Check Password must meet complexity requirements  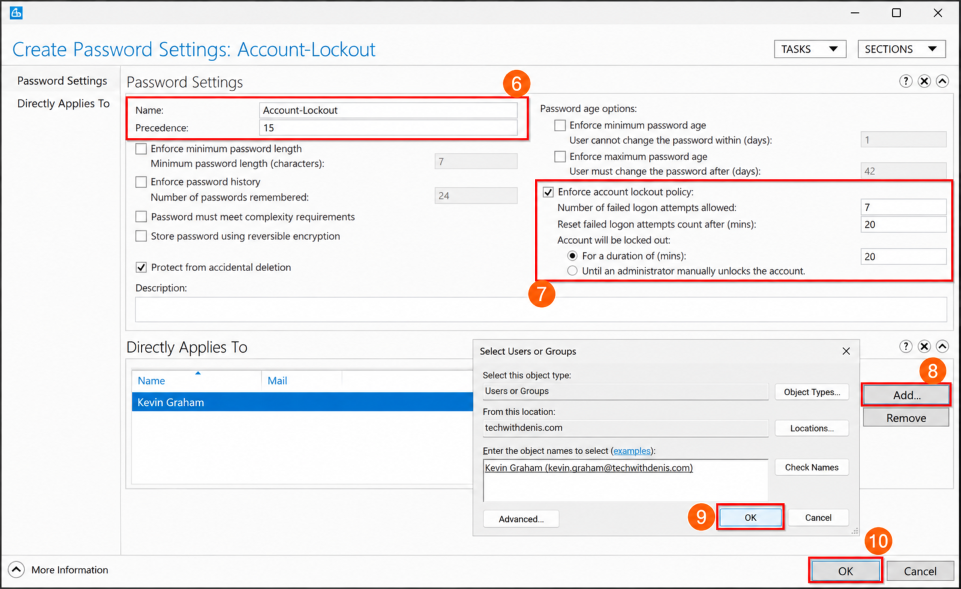tap(141, 217)
